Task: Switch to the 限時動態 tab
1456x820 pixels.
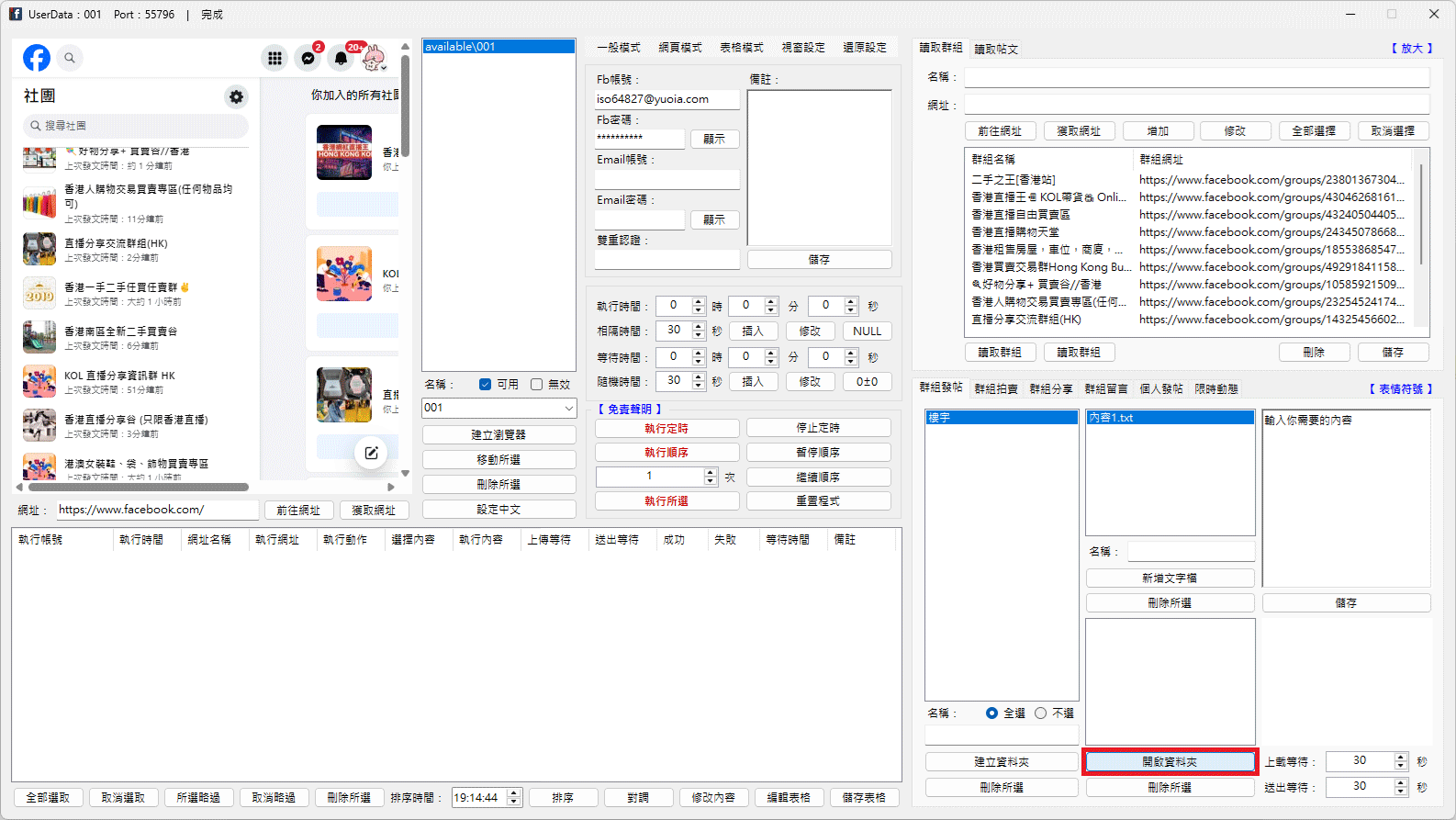Action: click(x=1216, y=389)
